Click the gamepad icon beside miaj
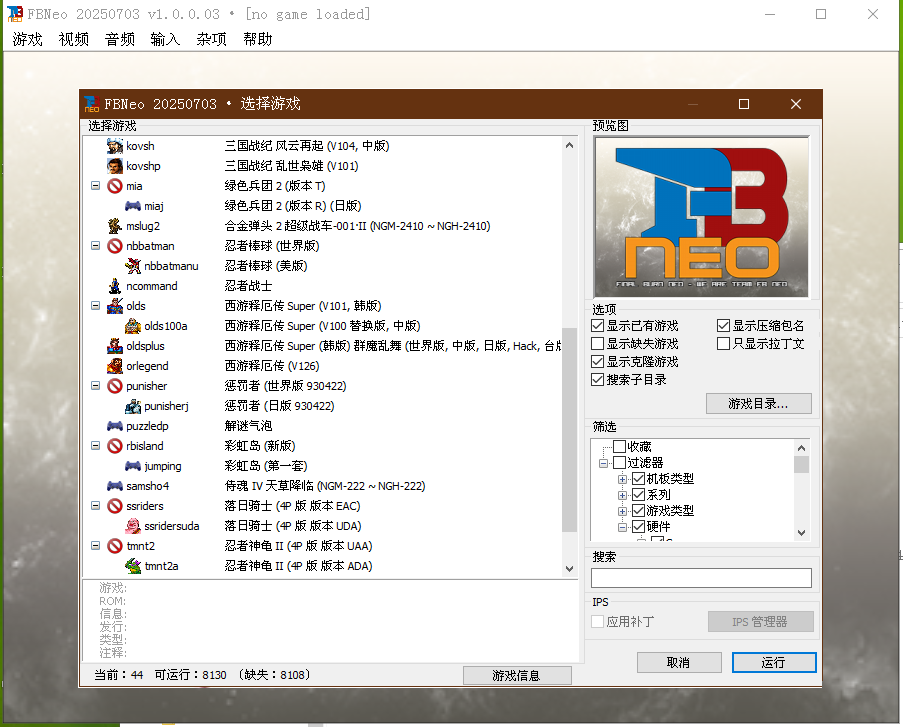The image size is (903, 727). point(133,206)
